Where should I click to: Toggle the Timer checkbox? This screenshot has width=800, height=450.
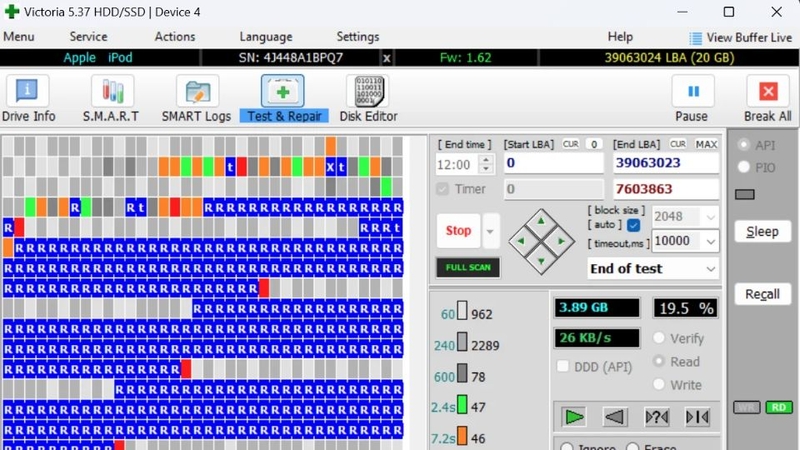click(442, 189)
